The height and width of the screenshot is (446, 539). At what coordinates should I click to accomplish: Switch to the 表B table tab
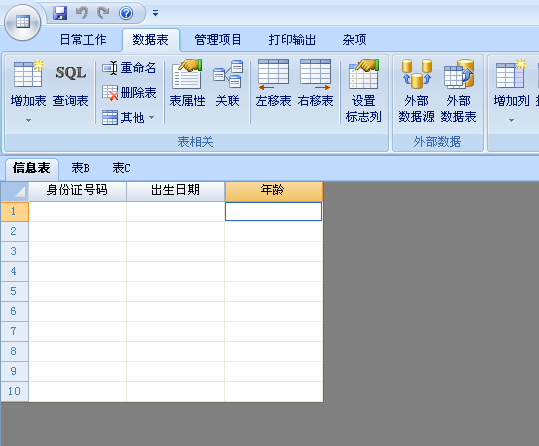[x=80, y=168]
